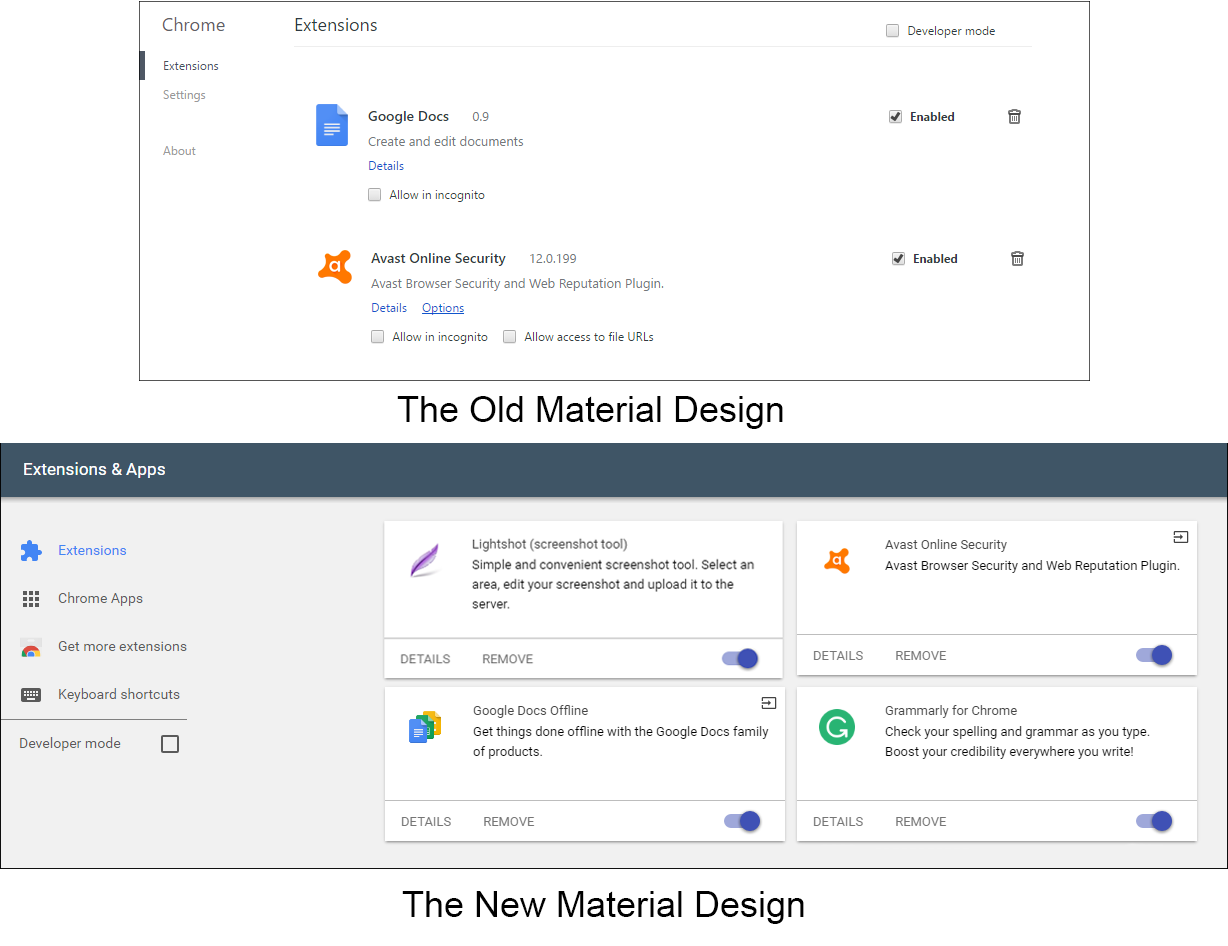Image resolution: width=1228 pixels, height=946 pixels.
Task: Click Grammarly for Chrome title text
Action: click(x=951, y=711)
